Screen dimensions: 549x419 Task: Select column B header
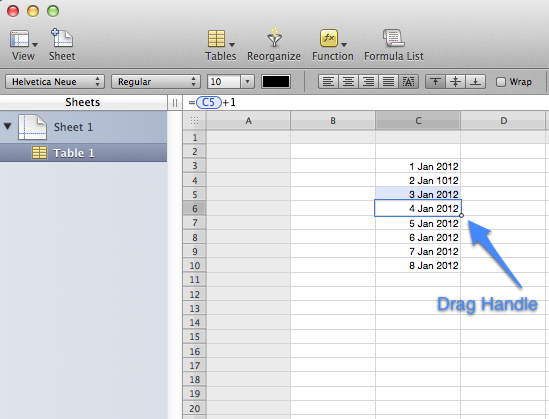pyautogui.click(x=333, y=121)
